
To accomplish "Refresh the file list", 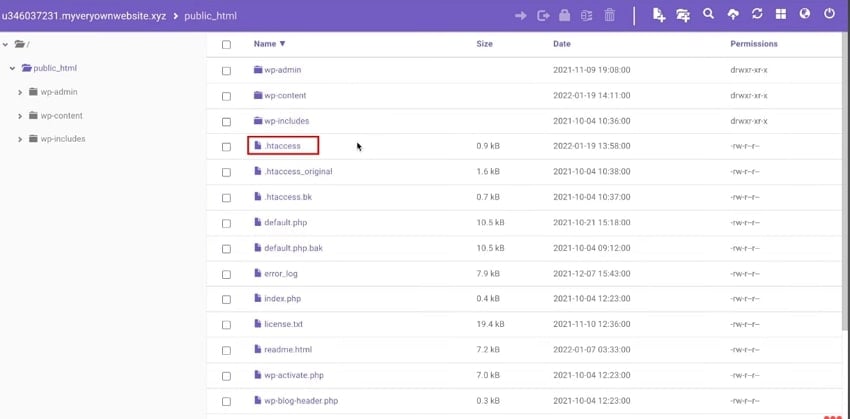I will tap(757, 14).
